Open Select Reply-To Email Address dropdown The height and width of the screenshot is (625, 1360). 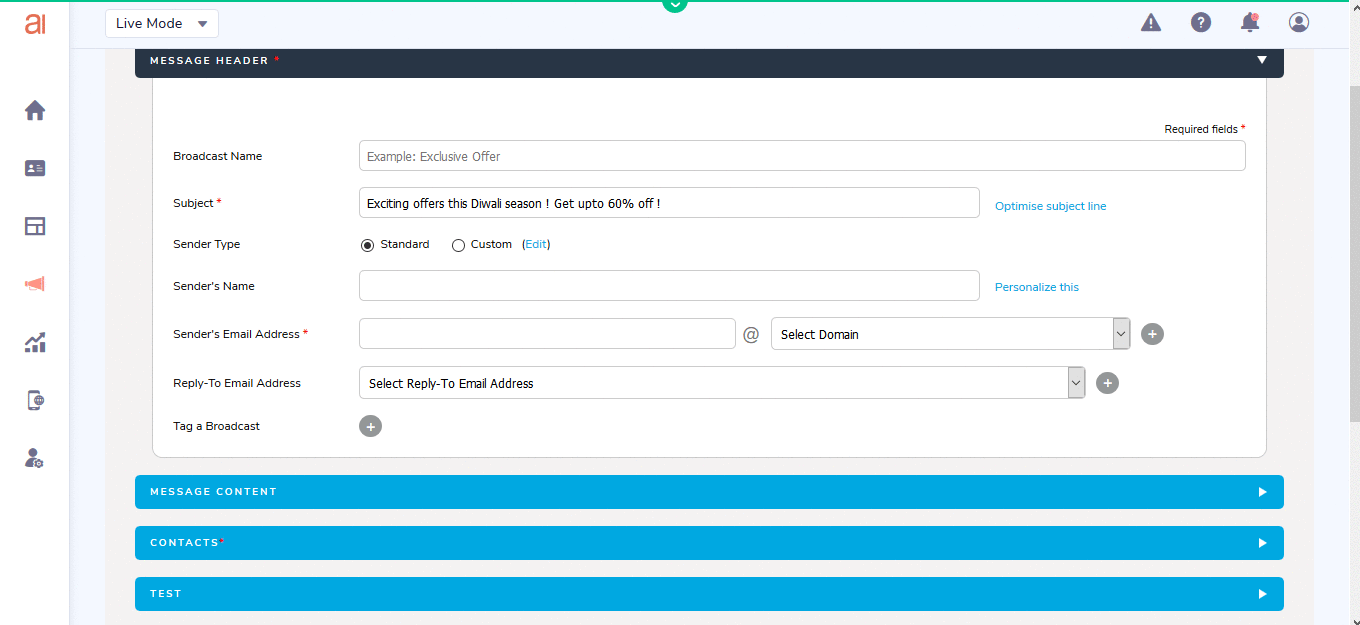click(722, 383)
